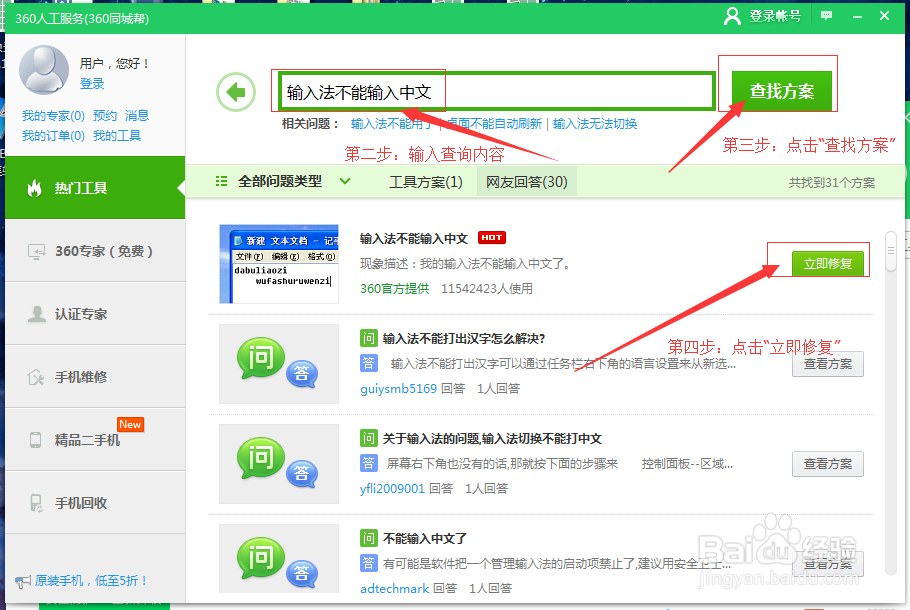The height and width of the screenshot is (610, 910).
Task: Click username guiysmb5169
Action: tap(398, 388)
